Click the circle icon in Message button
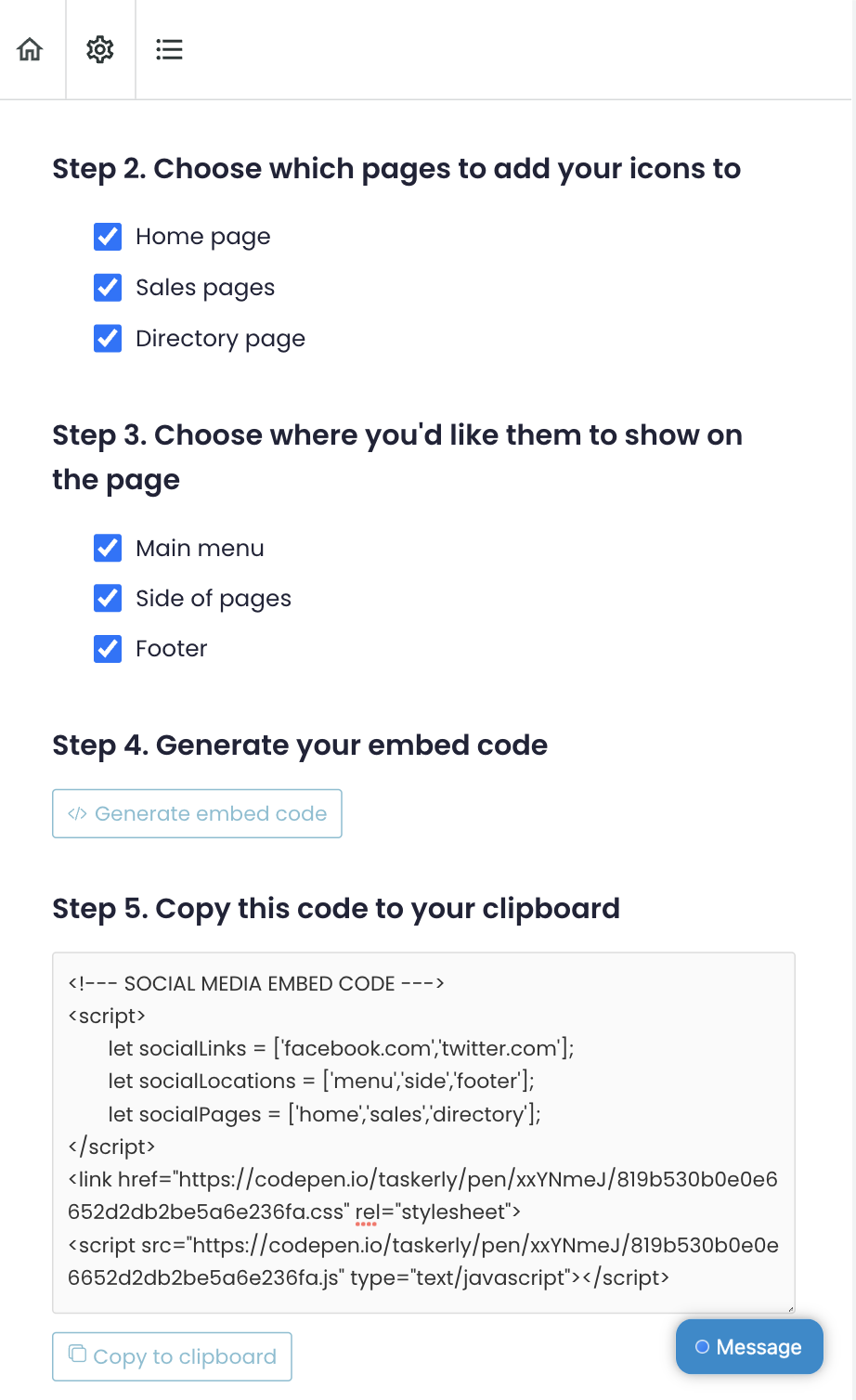 [702, 1347]
